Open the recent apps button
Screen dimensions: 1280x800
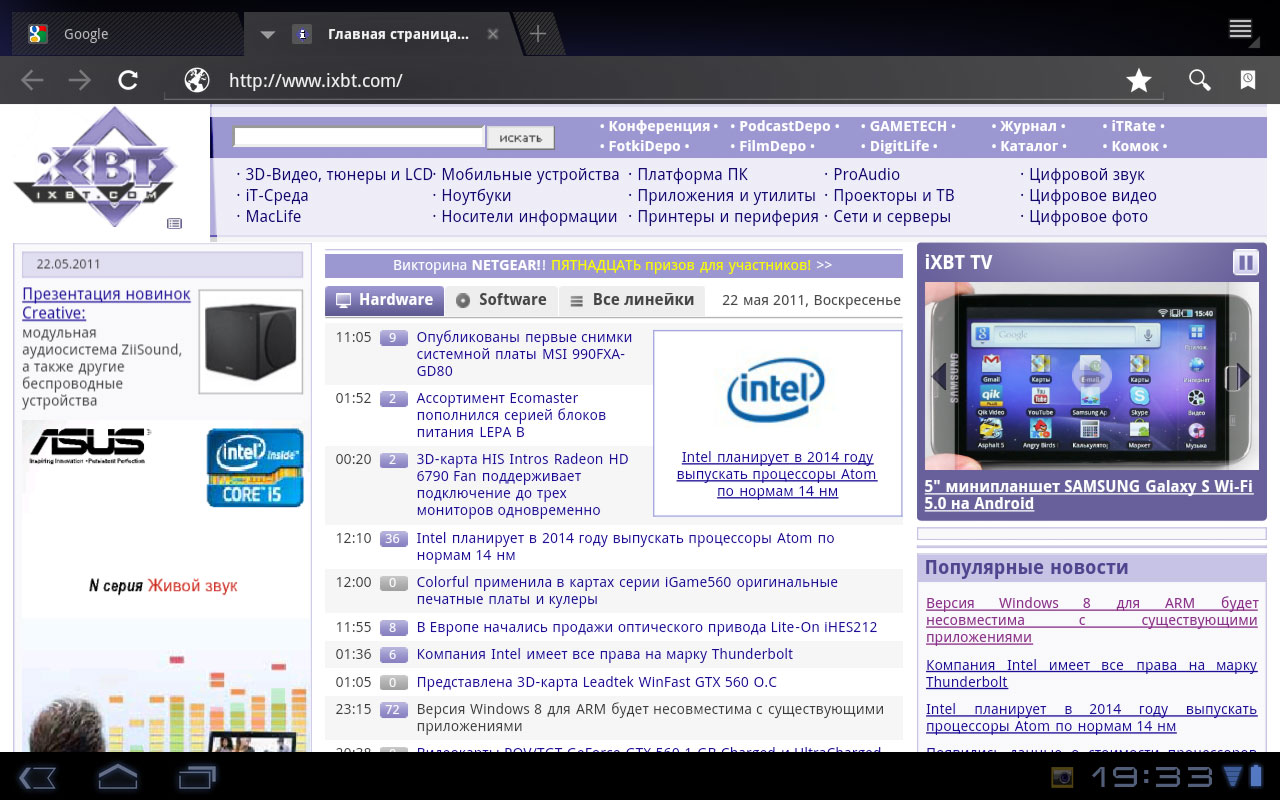pyautogui.click(x=197, y=776)
